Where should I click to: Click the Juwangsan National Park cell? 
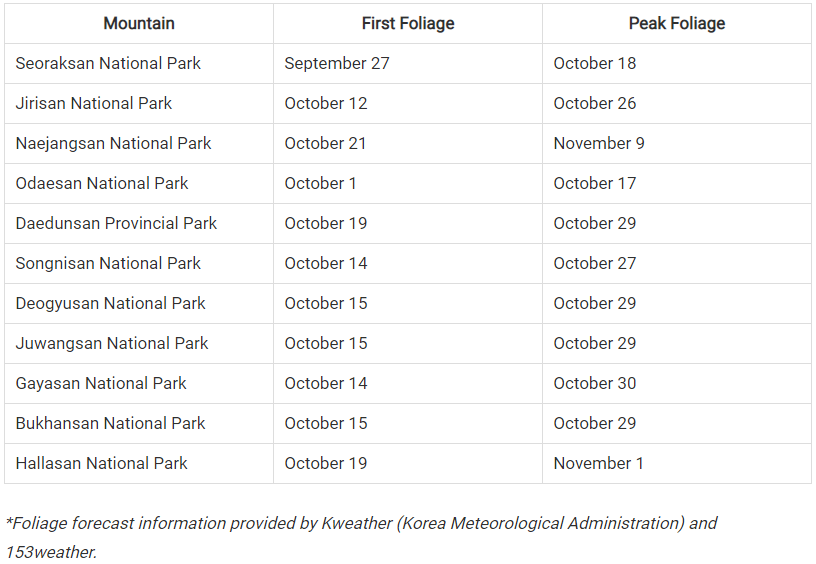tap(112, 343)
